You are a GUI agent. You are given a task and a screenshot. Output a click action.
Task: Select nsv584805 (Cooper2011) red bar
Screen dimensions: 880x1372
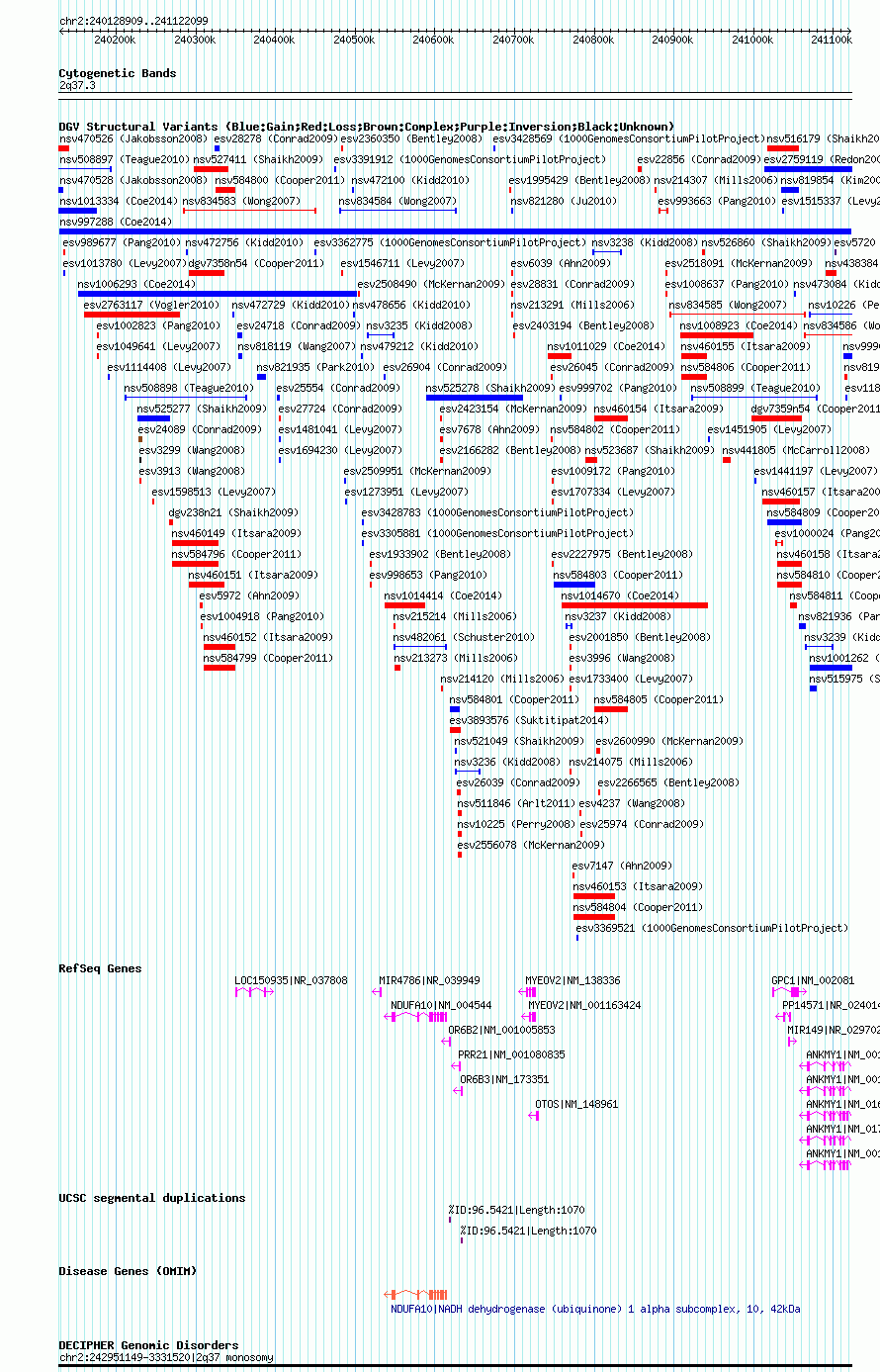click(611, 708)
